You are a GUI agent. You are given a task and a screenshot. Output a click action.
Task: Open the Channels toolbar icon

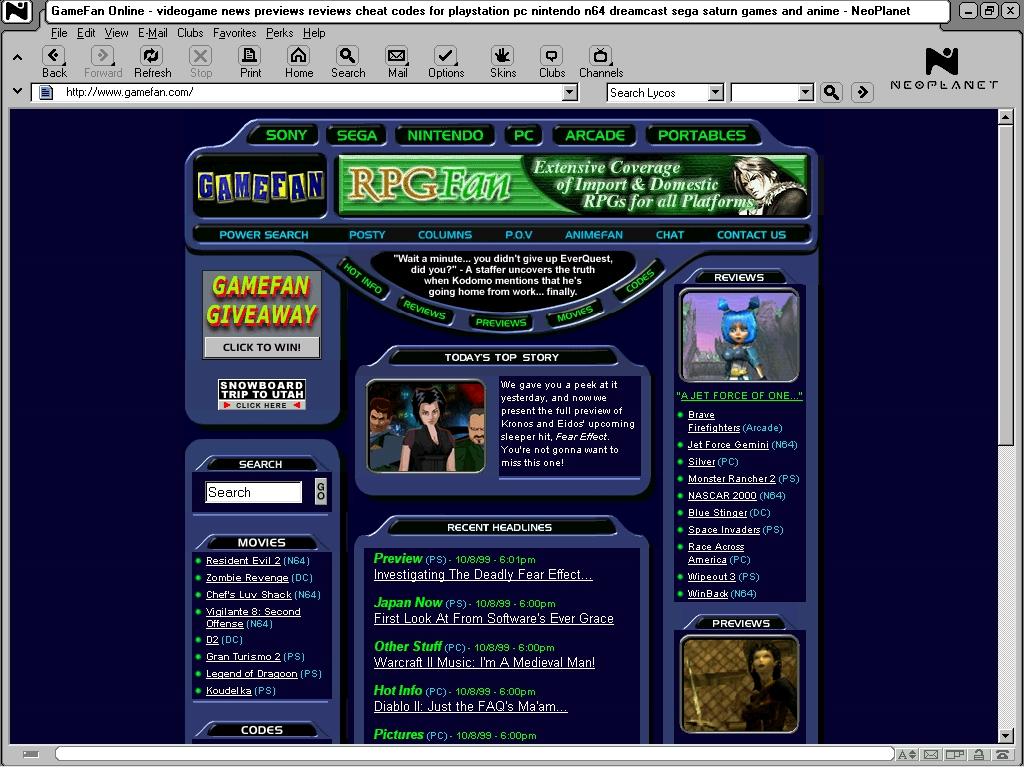pyautogui.click(x=601, y=56)
